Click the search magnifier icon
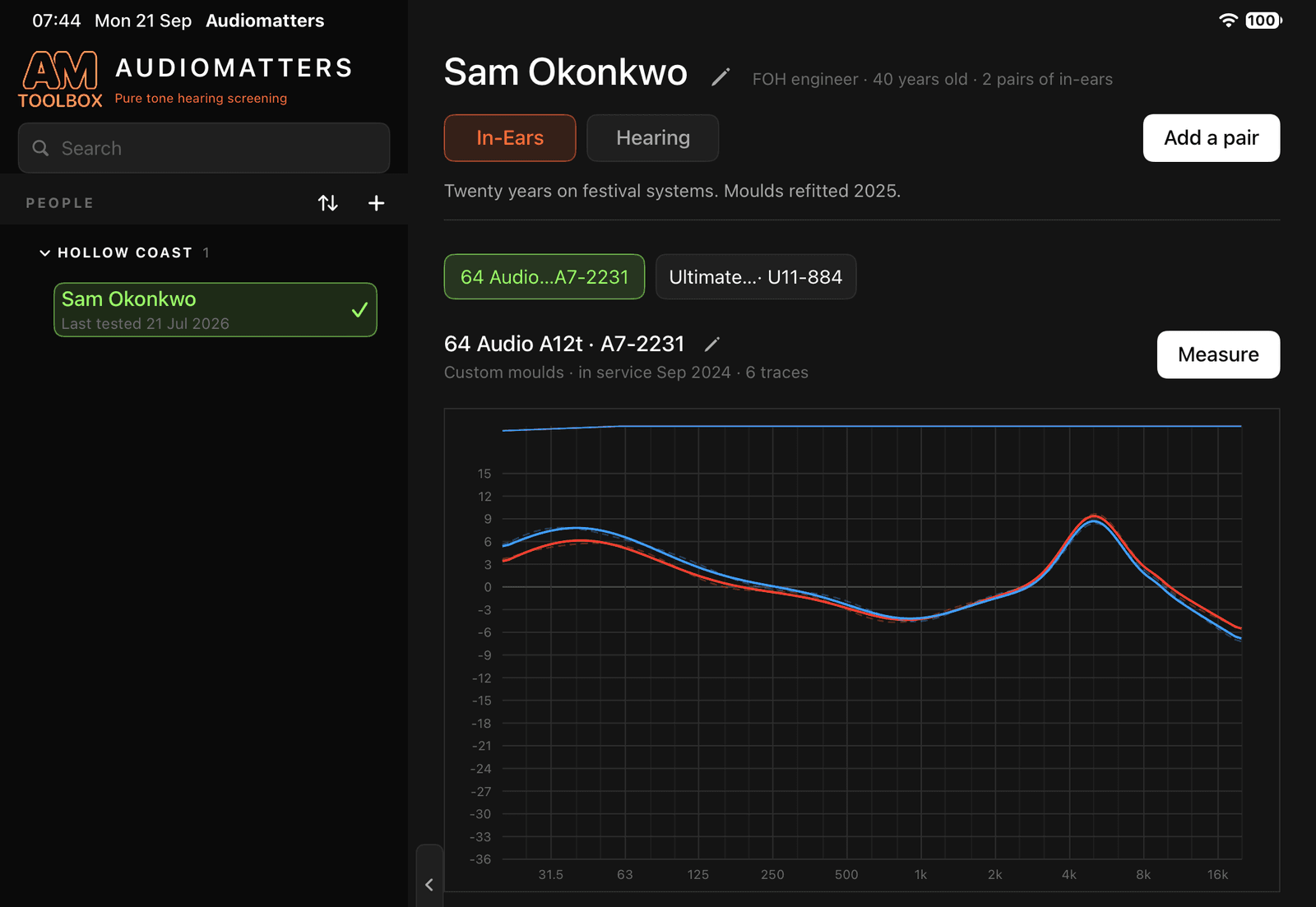This screenshot has height=907, width=1316. tap(40, 148)
